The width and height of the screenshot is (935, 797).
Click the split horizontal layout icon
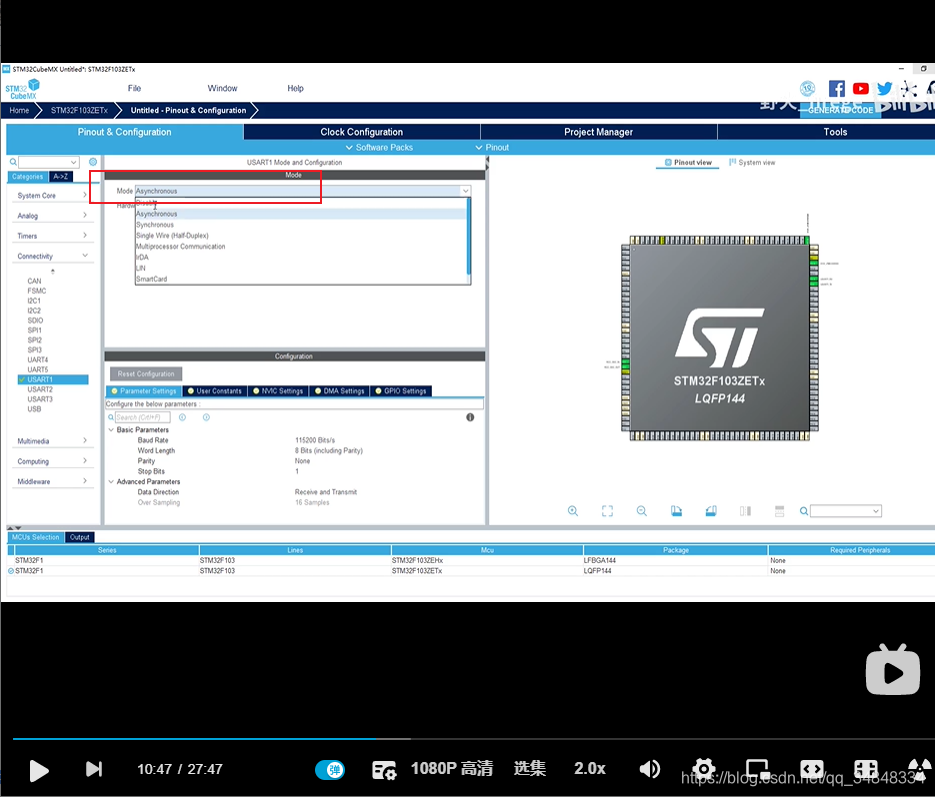point(779,511)
